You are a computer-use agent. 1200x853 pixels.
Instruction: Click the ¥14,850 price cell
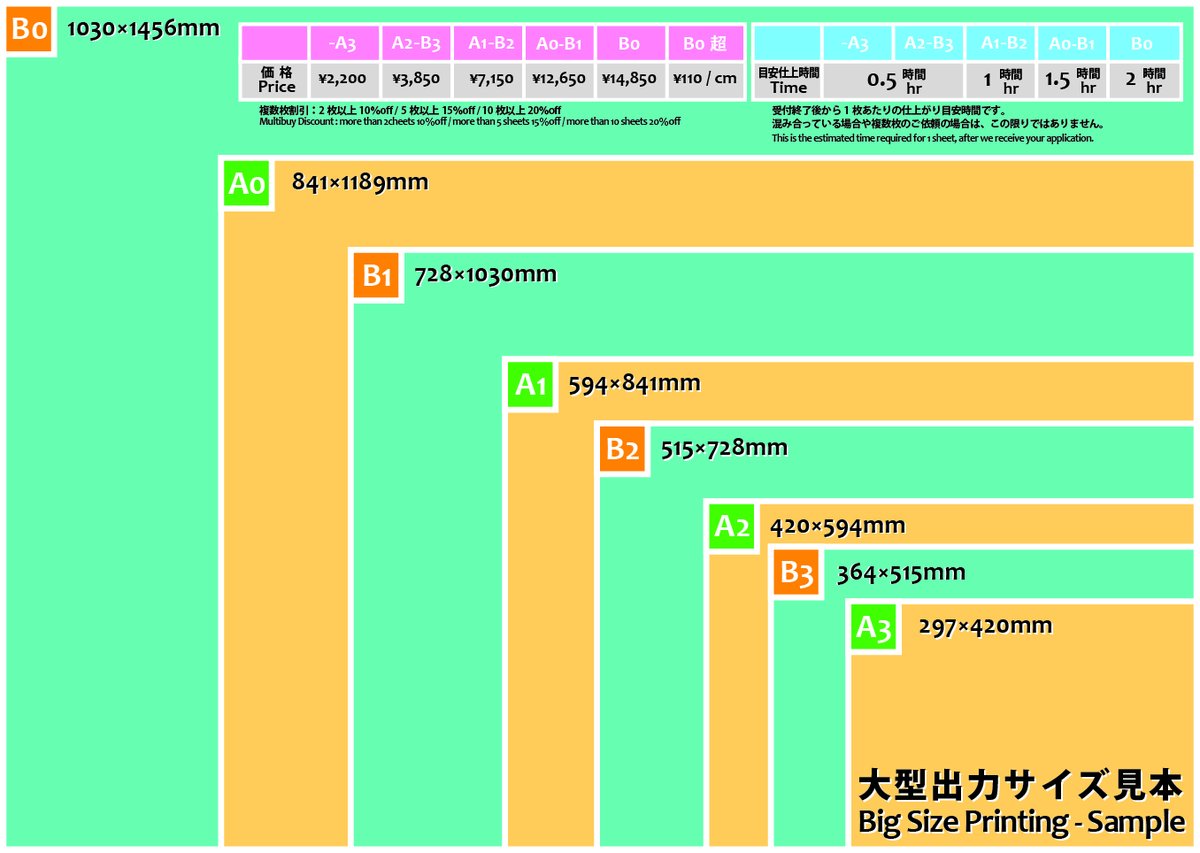[630, 80]
